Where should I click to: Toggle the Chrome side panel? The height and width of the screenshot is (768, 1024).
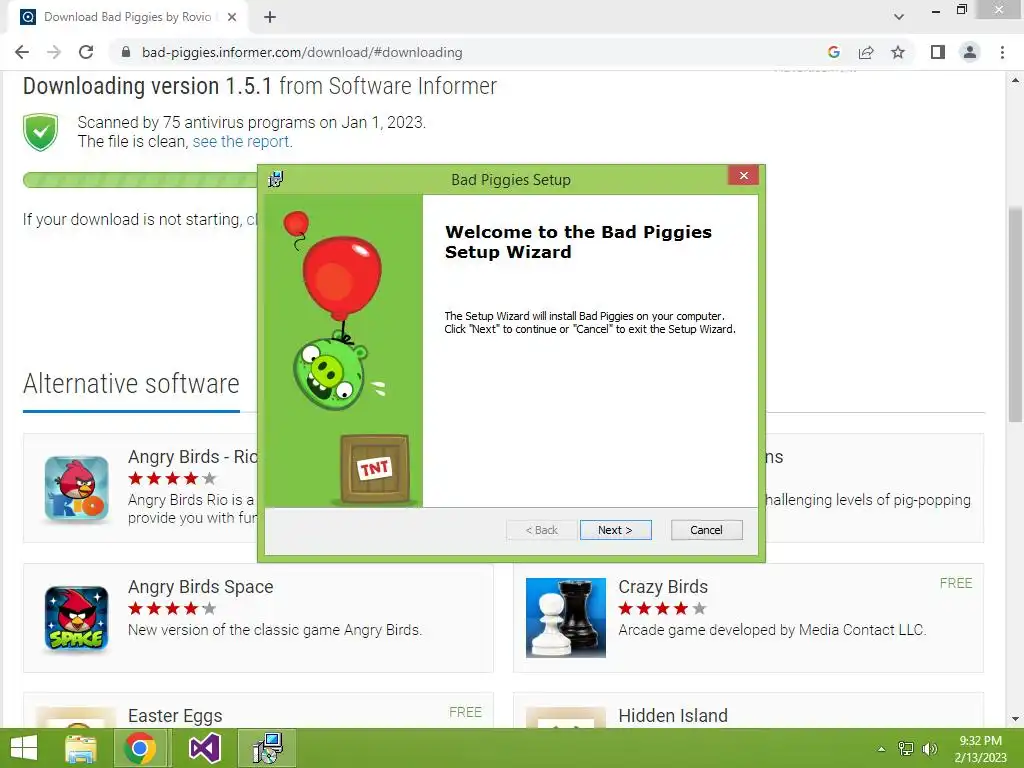[938, 52]
